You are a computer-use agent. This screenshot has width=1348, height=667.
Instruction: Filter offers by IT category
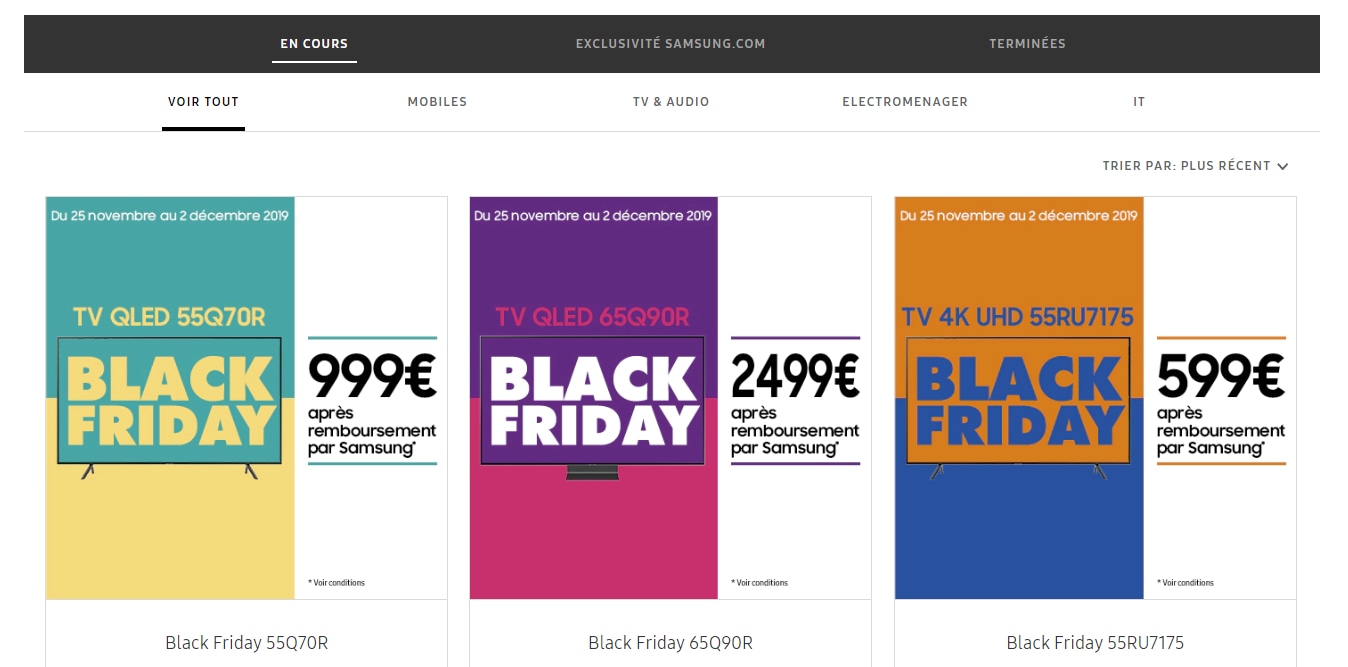tap(1139, 102)
